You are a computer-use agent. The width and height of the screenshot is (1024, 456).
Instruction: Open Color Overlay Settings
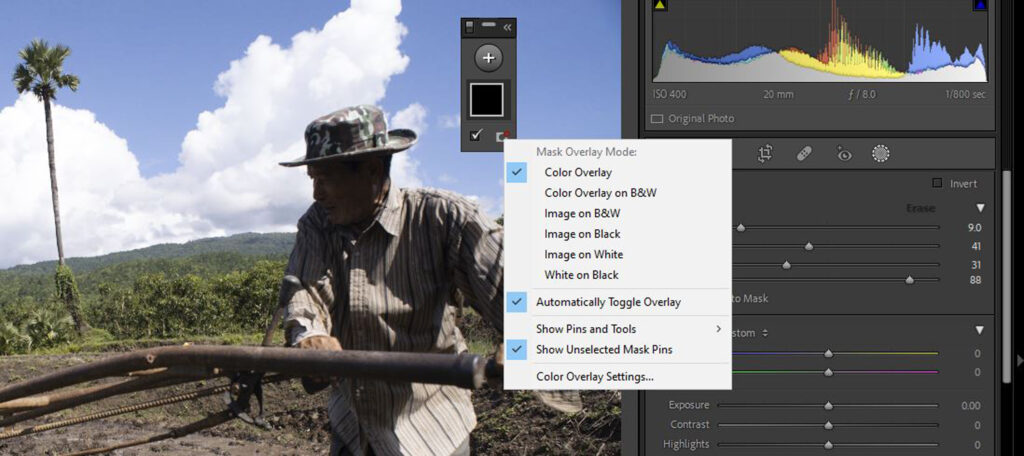pos(595,377)
